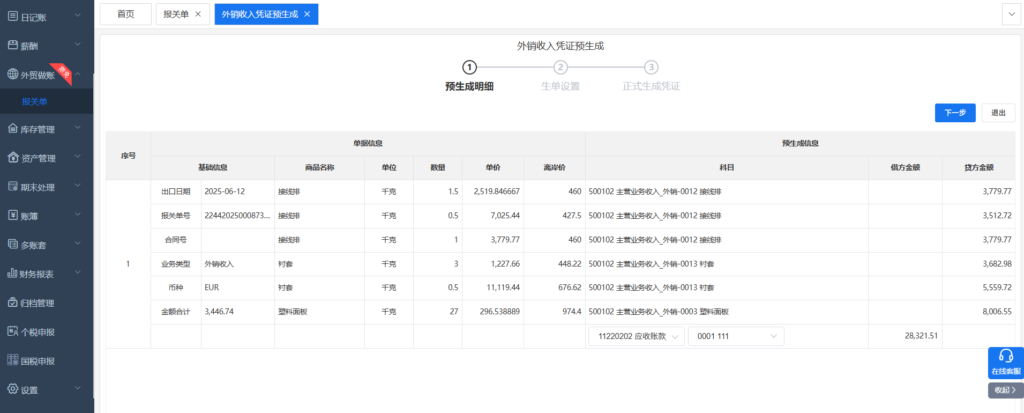Select 报关单 submenu item in sidebar
1024x413 pixels.
pyautogui.click(x=35, y=102)
